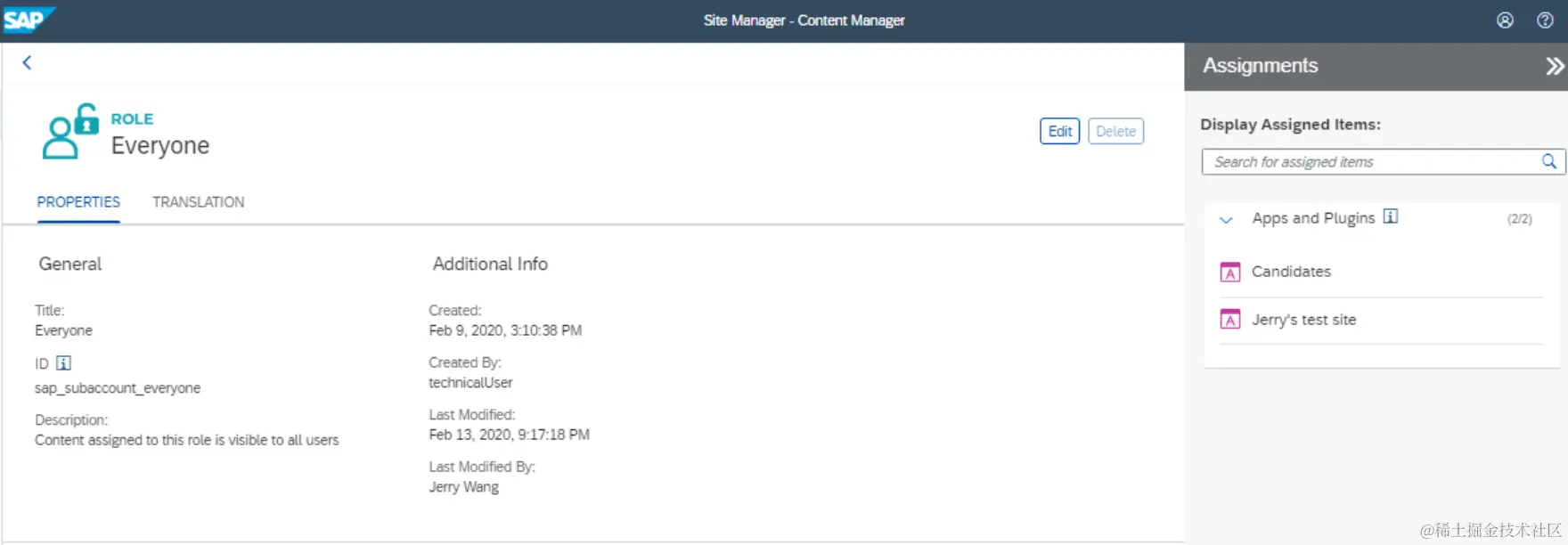Switch to the Translation tab
Image resolution: width=1568 pixels, height=545 pixels.
pos(198,202)
